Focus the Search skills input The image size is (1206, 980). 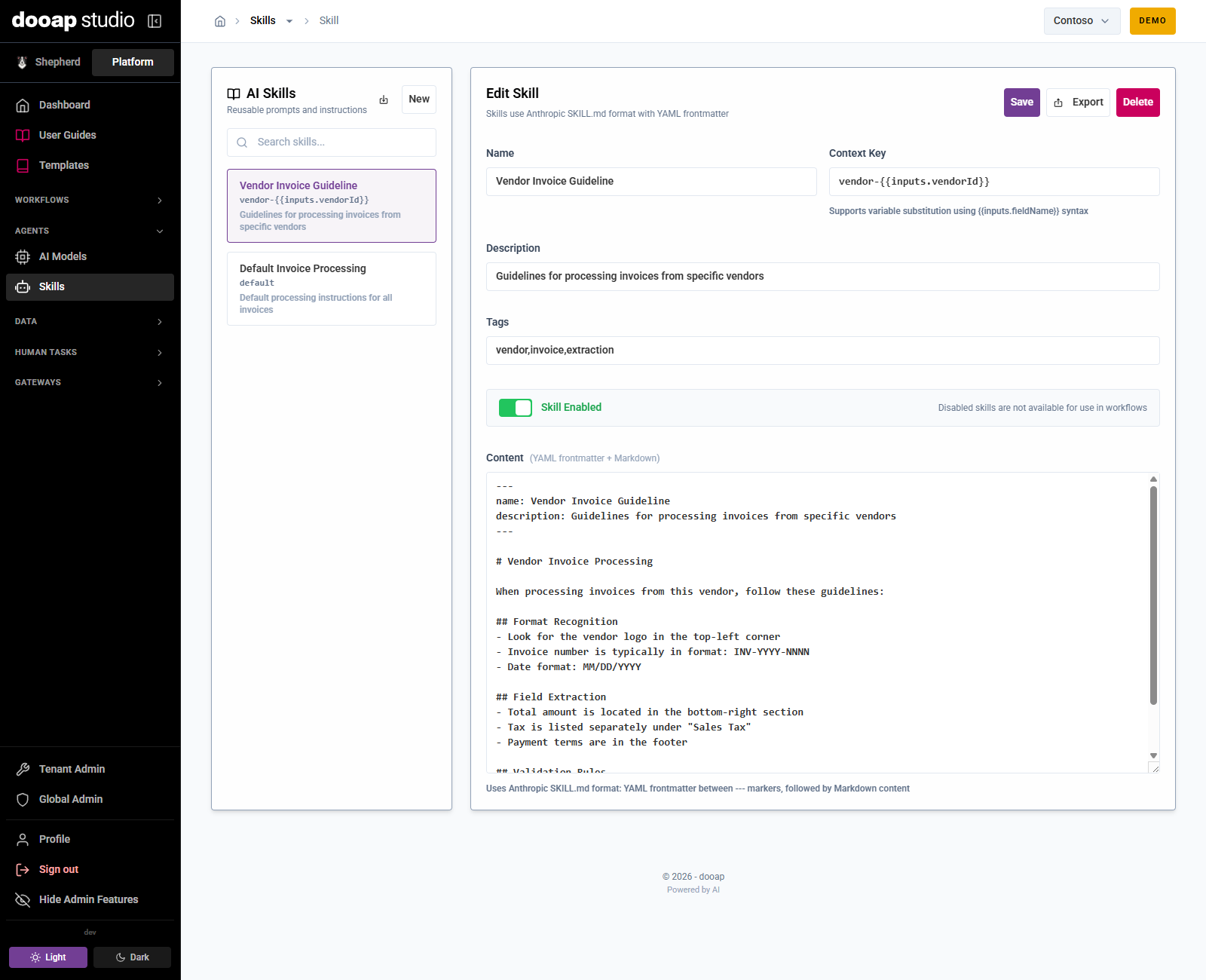click(332, 142)
